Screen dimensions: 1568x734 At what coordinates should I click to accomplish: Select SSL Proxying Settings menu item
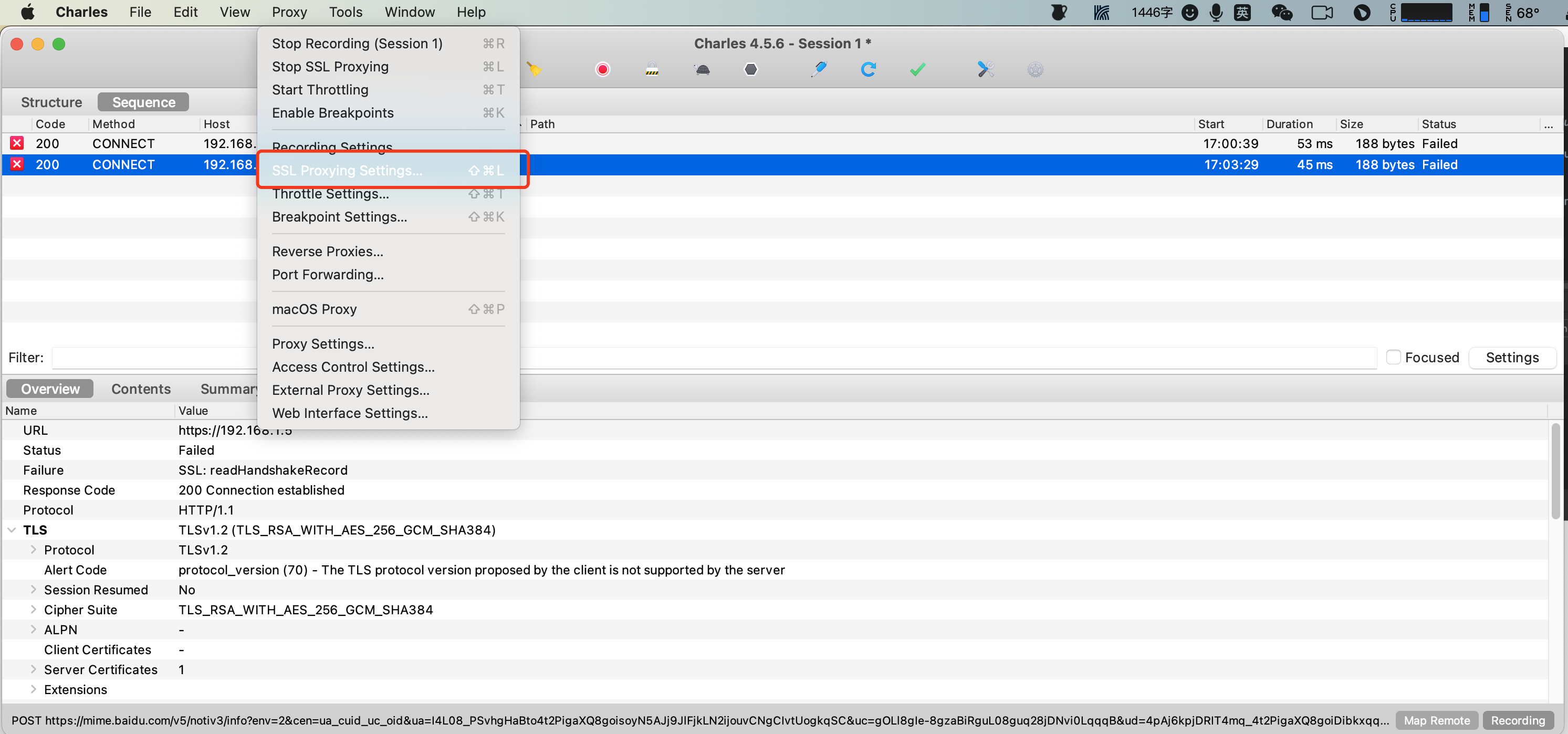389,171
